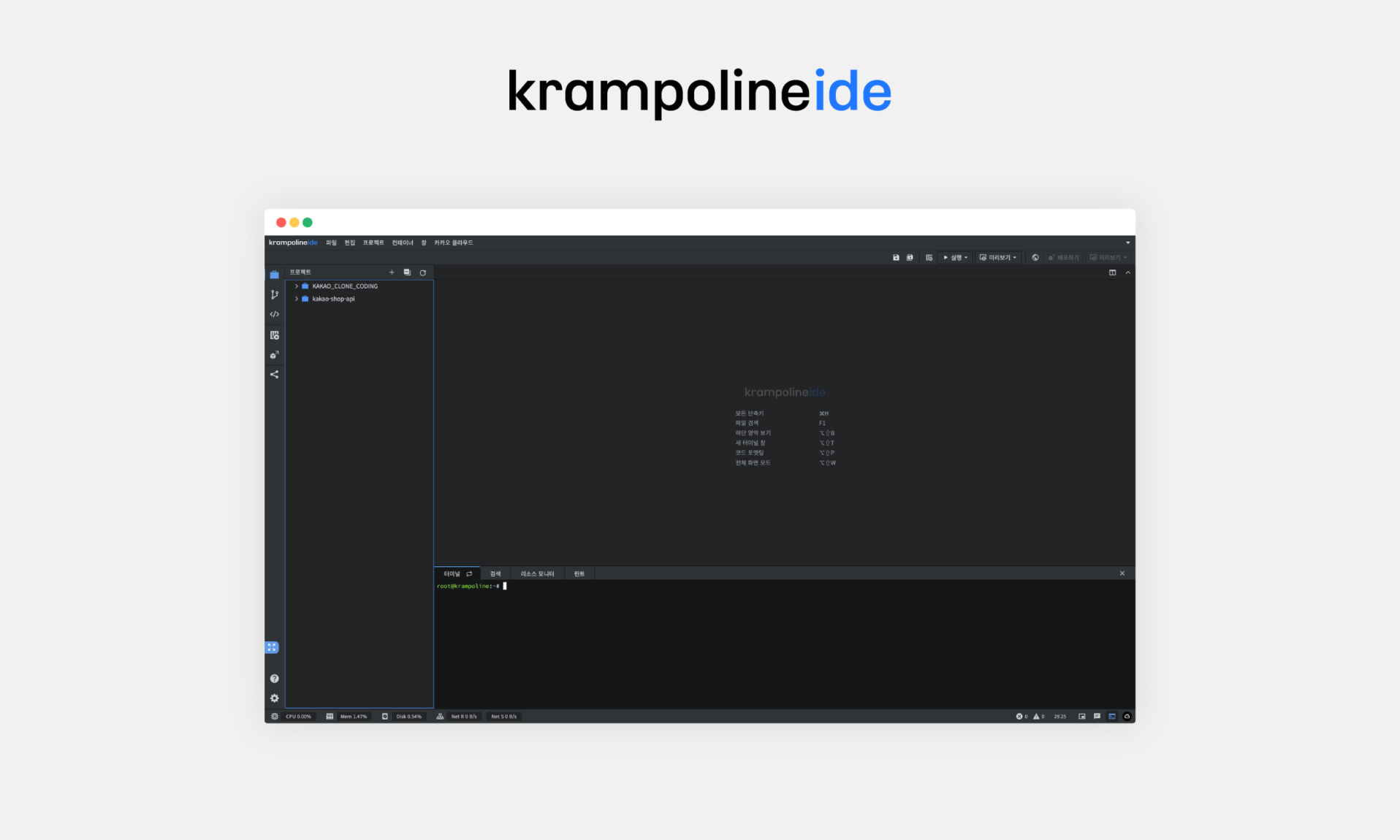Click the globe icon in toolbar
This screenshot has height=840, width=1400.
[1035, 258]
